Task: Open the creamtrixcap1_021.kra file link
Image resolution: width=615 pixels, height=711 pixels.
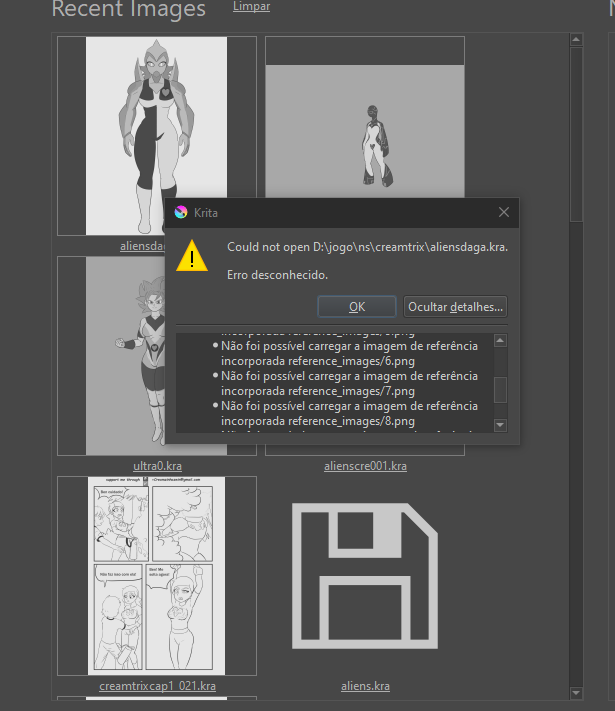Action: click(157, 686)
